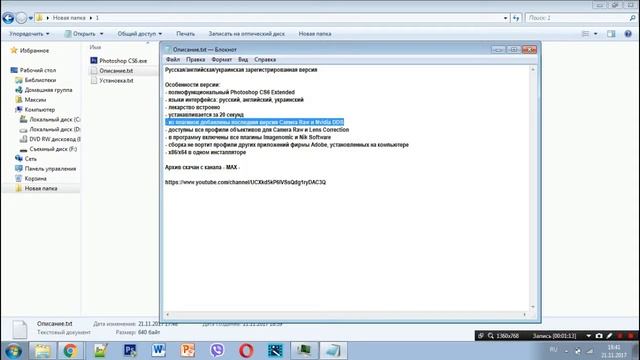This screenshot has height=360, width=640.
Task: Open the Explorer help icon
Action: point(628,34)
